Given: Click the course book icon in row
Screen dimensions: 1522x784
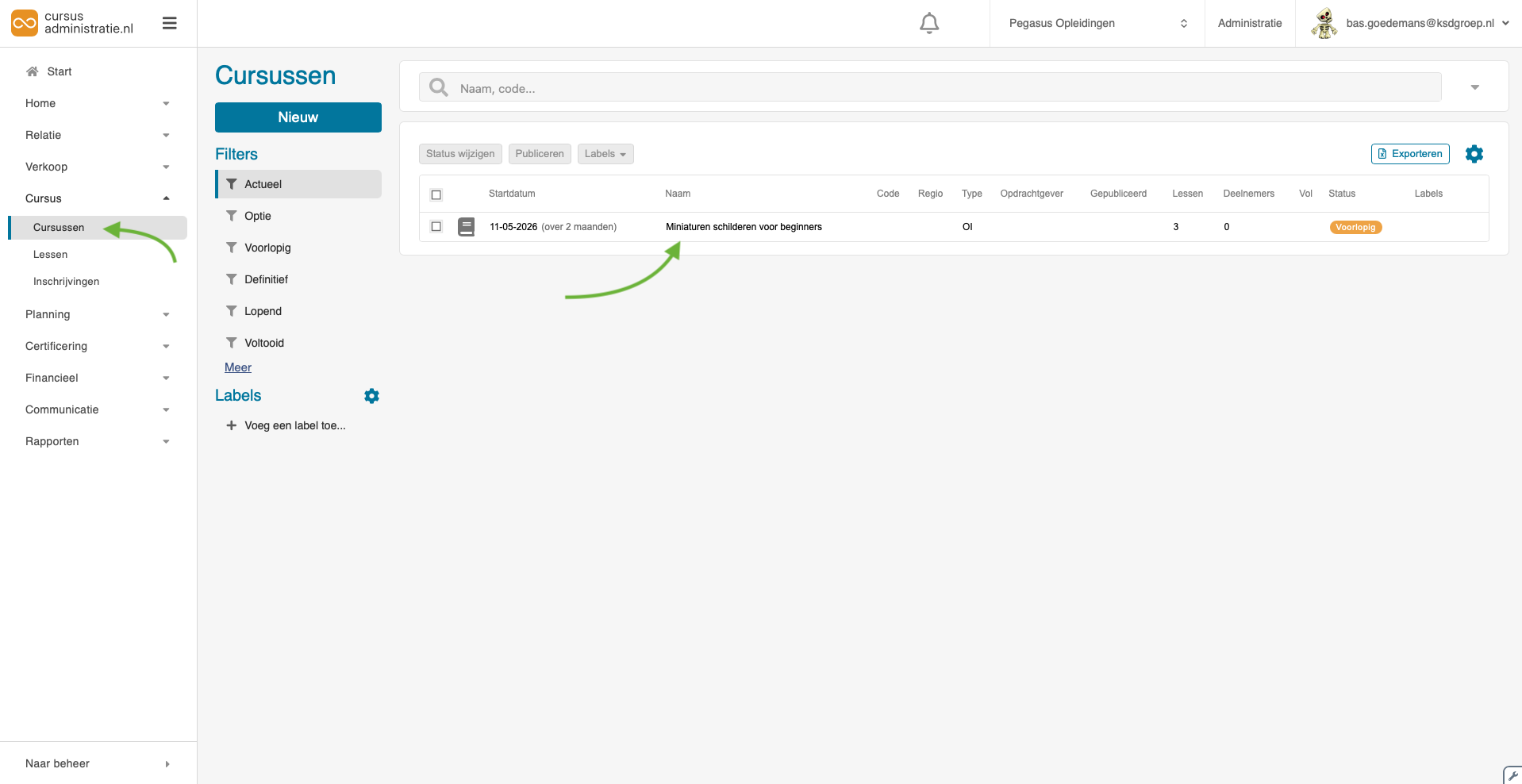Looking at the screenshot, I should 467,227.
